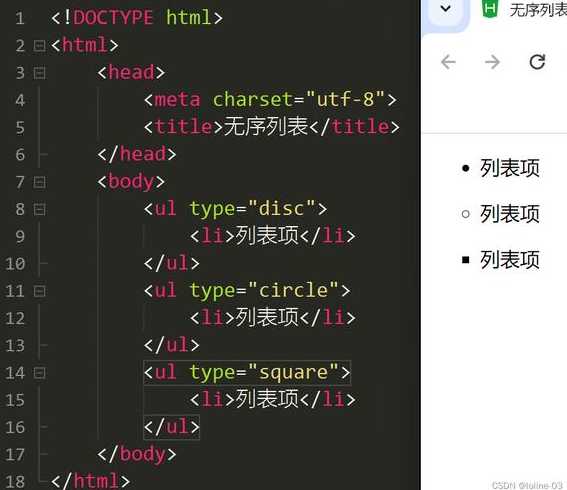Click the meta charset="utf-8" tag

[x=270, y=99]
